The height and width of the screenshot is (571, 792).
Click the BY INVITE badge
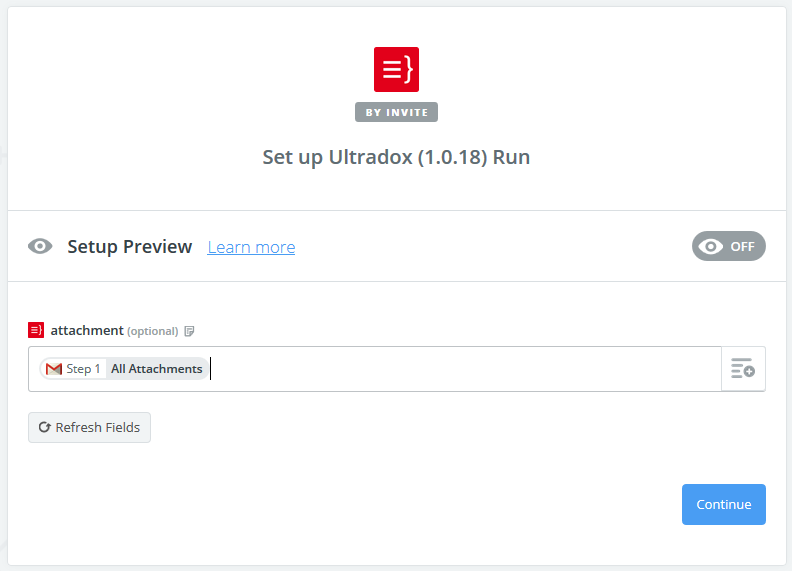pos(396,112)
